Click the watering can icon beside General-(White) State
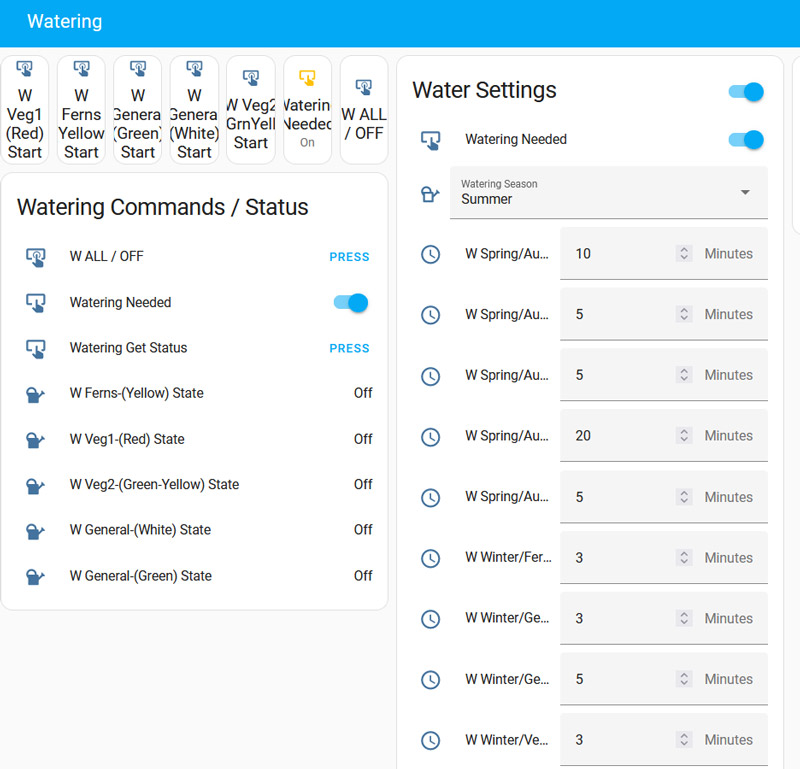This screenshot has width=800, height=769. pyautogui.click(x=35, y=531)
